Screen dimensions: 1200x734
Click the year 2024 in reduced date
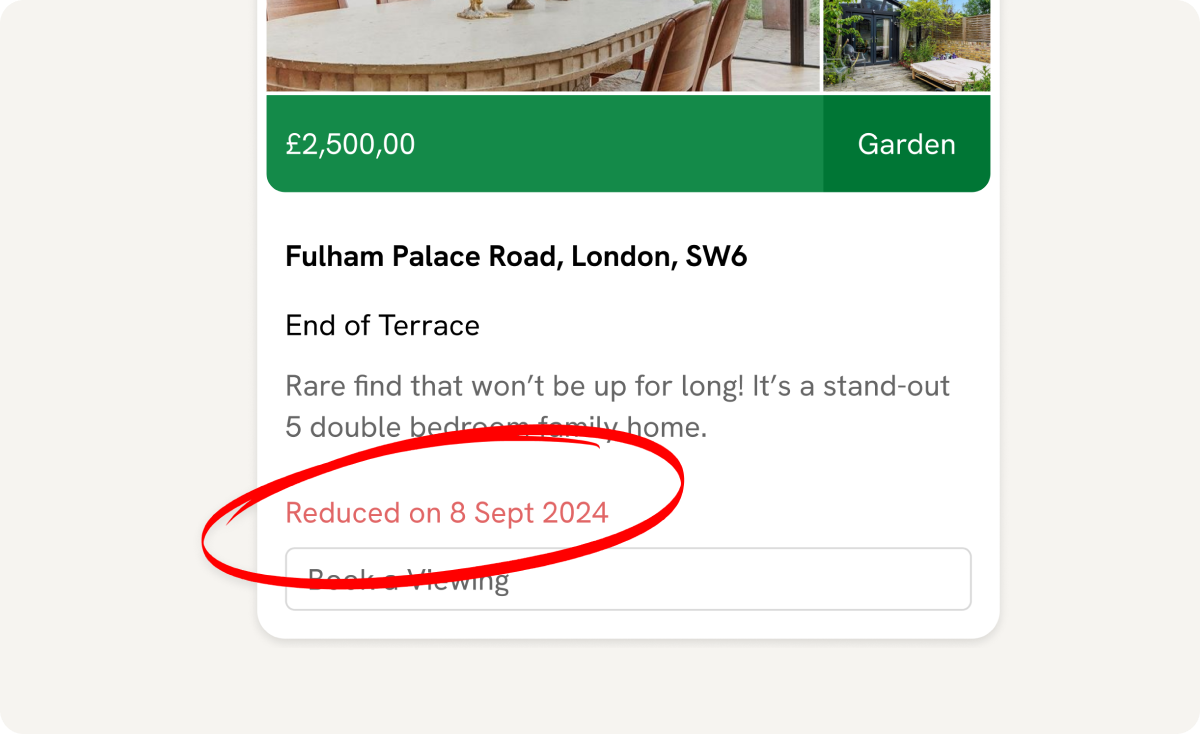[575, 513]
